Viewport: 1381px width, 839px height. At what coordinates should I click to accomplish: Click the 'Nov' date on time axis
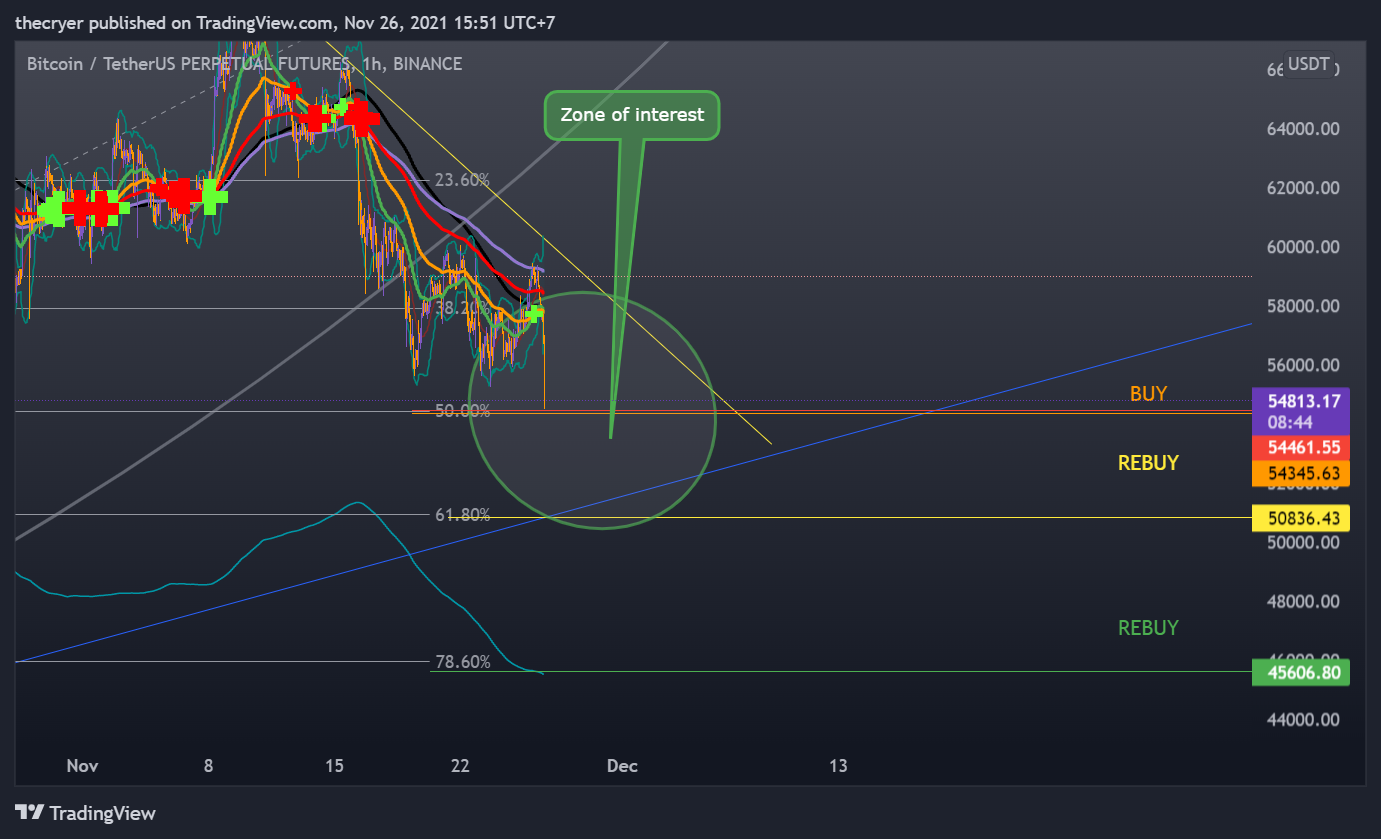pos(82,766)
